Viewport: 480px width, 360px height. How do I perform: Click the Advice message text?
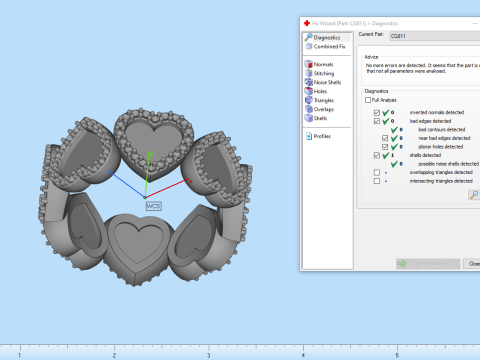pyautogui.click(x=423, y=68)
